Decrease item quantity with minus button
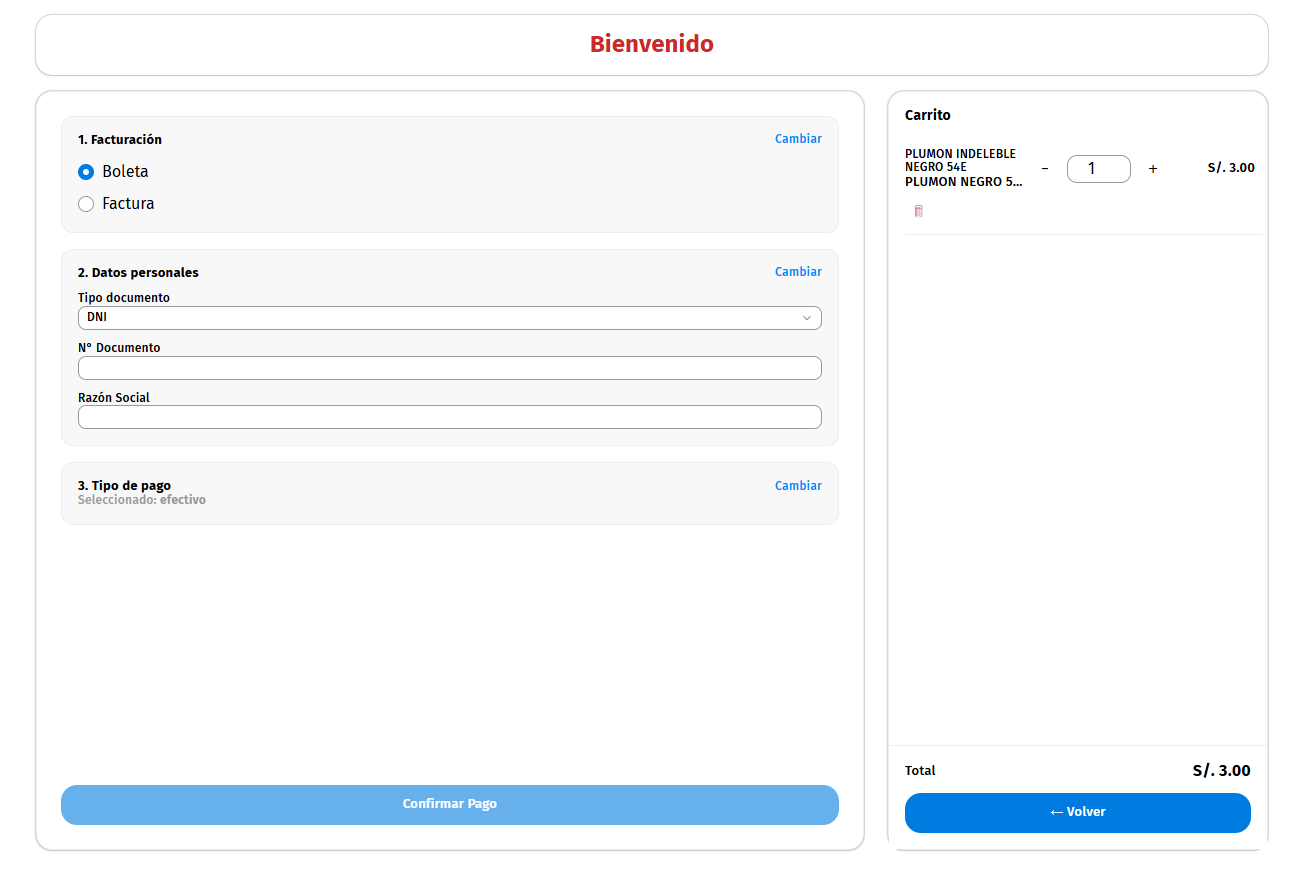The height and width of the screenshot is (869, 1300). tap(1045, 169)
